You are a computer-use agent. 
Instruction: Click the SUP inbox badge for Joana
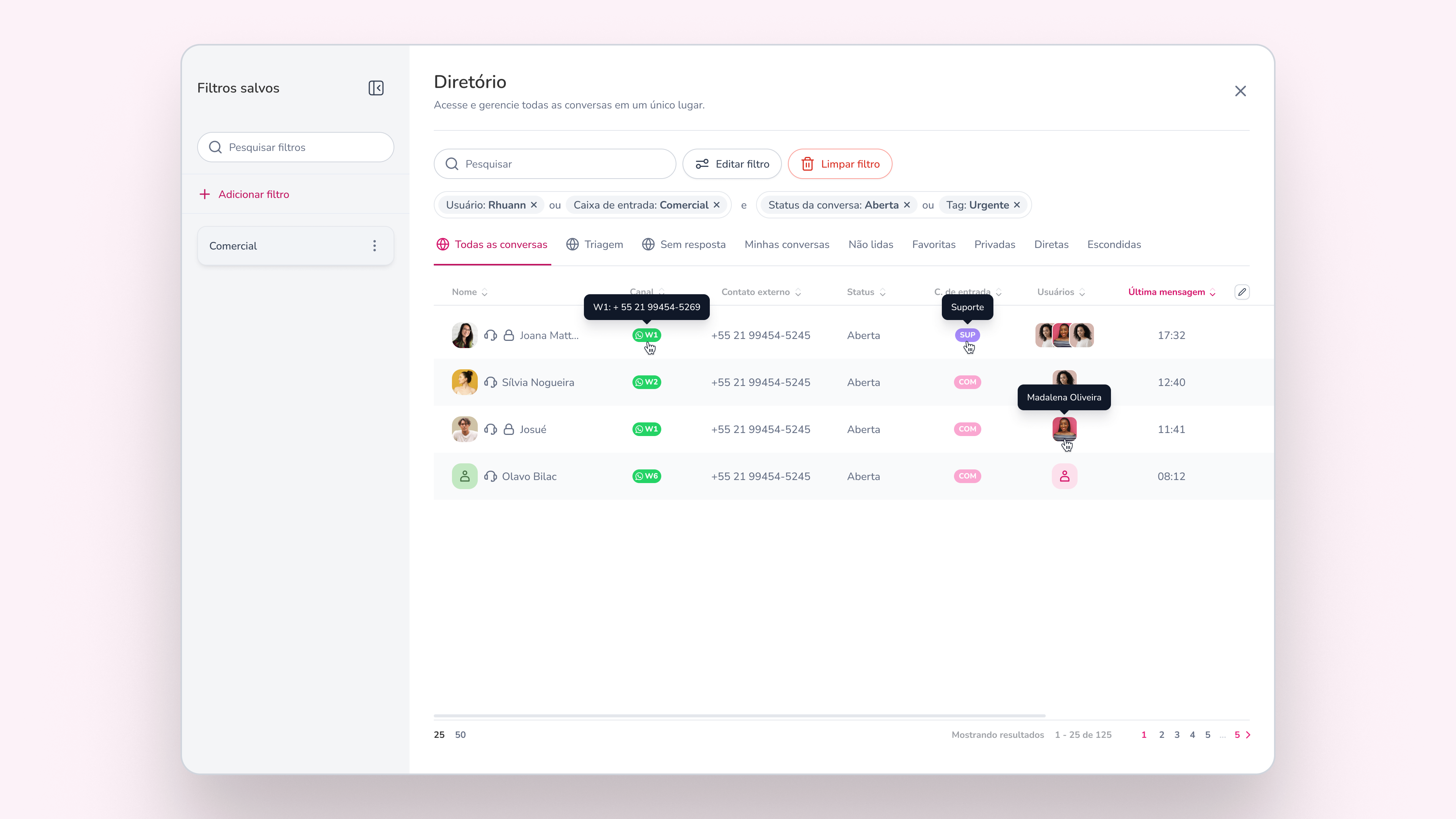pyautogui.click(x=967, y=335)
